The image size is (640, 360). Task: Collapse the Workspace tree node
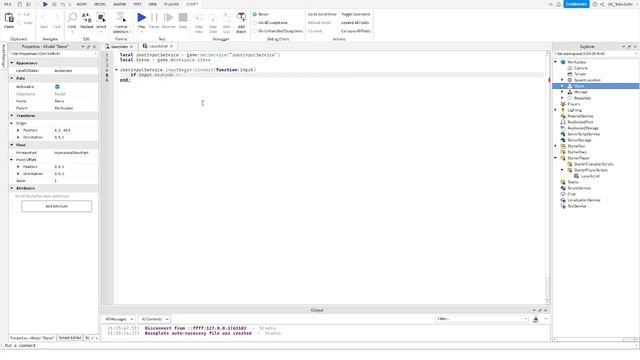pyautogui.click(x=556, y=62)
